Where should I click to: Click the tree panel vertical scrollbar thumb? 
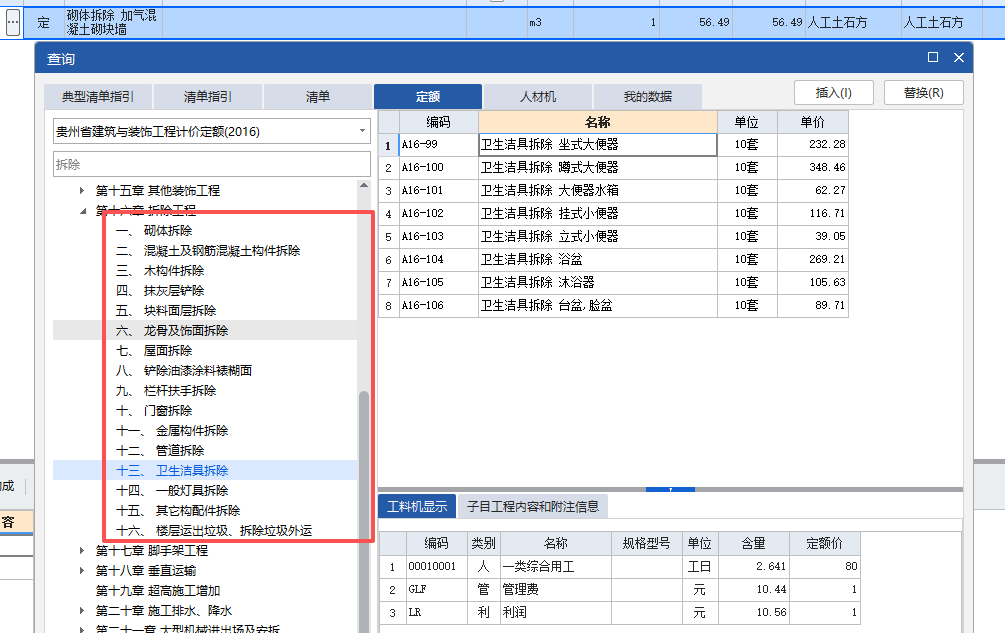364,513
